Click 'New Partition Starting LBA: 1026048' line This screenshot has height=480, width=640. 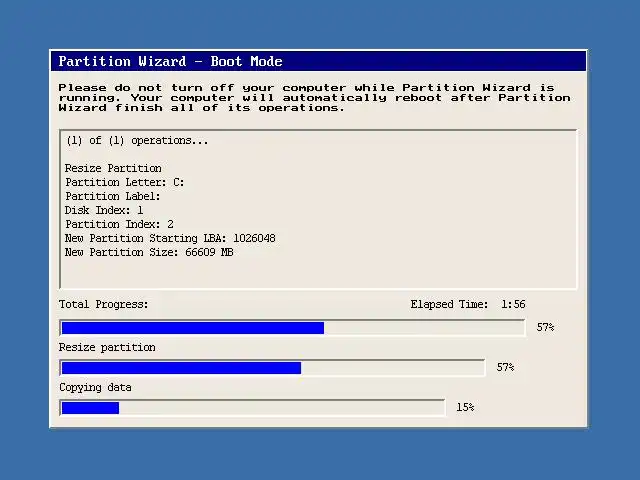[170, 238]
